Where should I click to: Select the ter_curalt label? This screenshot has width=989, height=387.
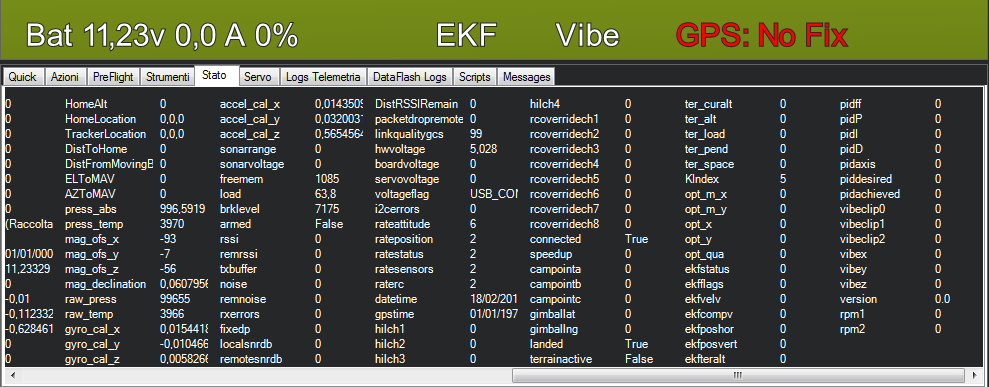point(708,104)
